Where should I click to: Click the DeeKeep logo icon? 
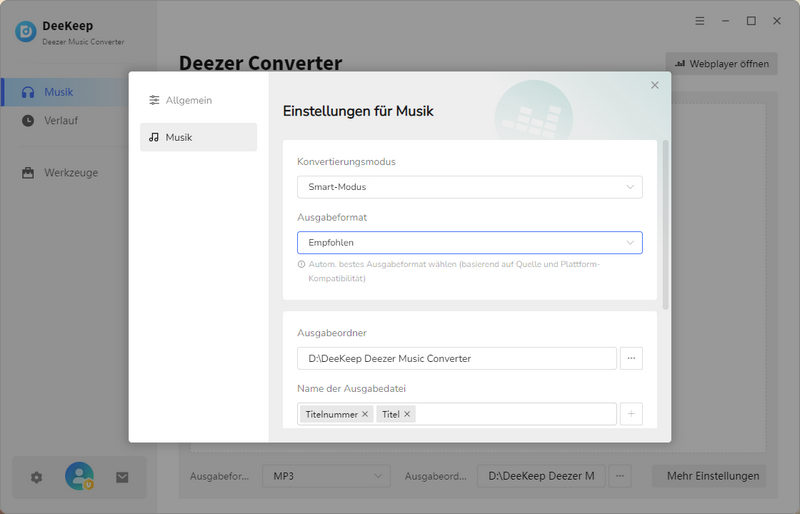click(x=26, y=32)
